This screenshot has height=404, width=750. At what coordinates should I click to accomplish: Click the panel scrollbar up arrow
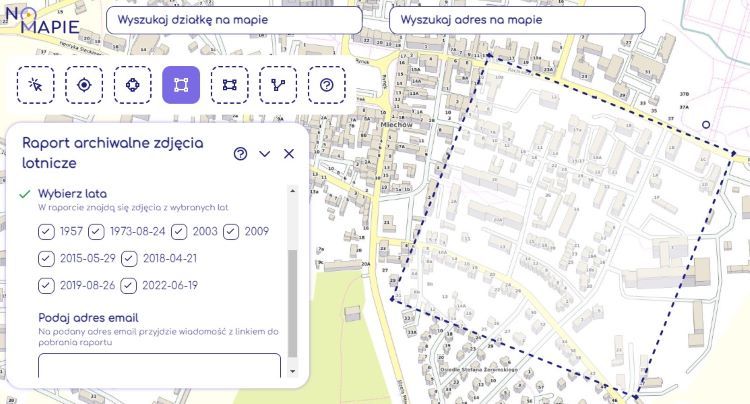tap(293, 191)
